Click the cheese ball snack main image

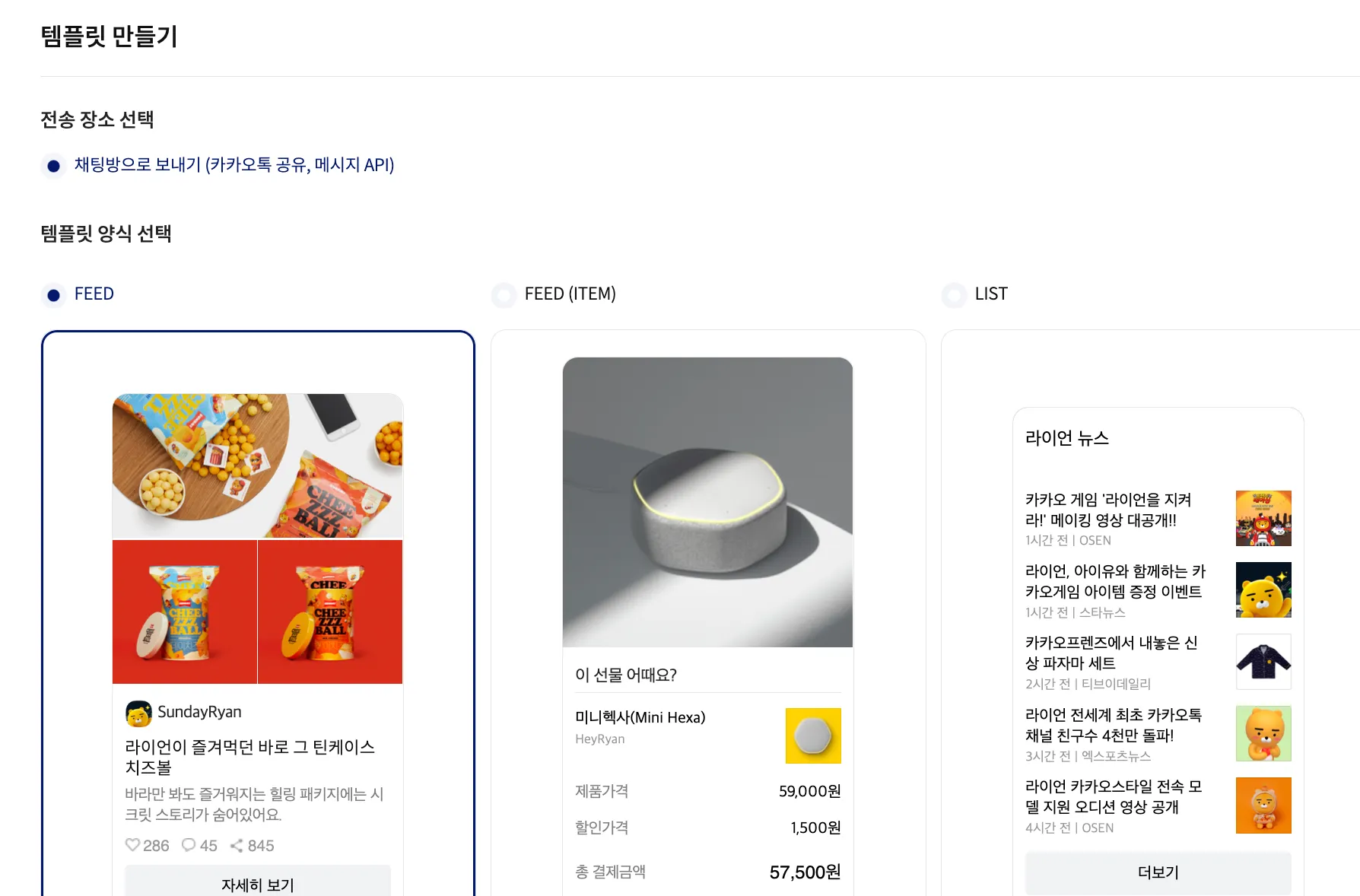tap(258, 465)
